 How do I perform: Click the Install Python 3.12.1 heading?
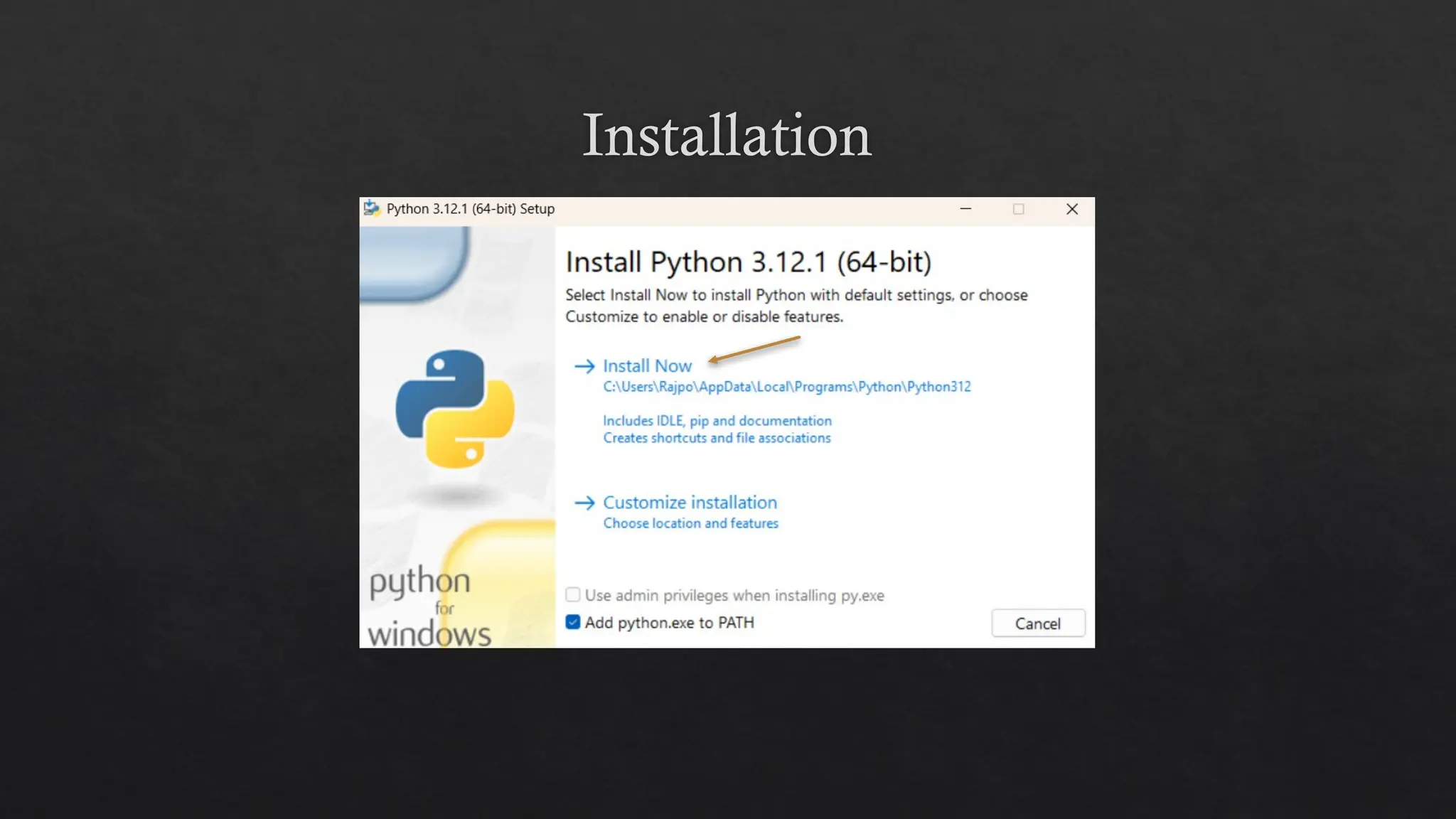pyautogui.click(x=748, y=262)
